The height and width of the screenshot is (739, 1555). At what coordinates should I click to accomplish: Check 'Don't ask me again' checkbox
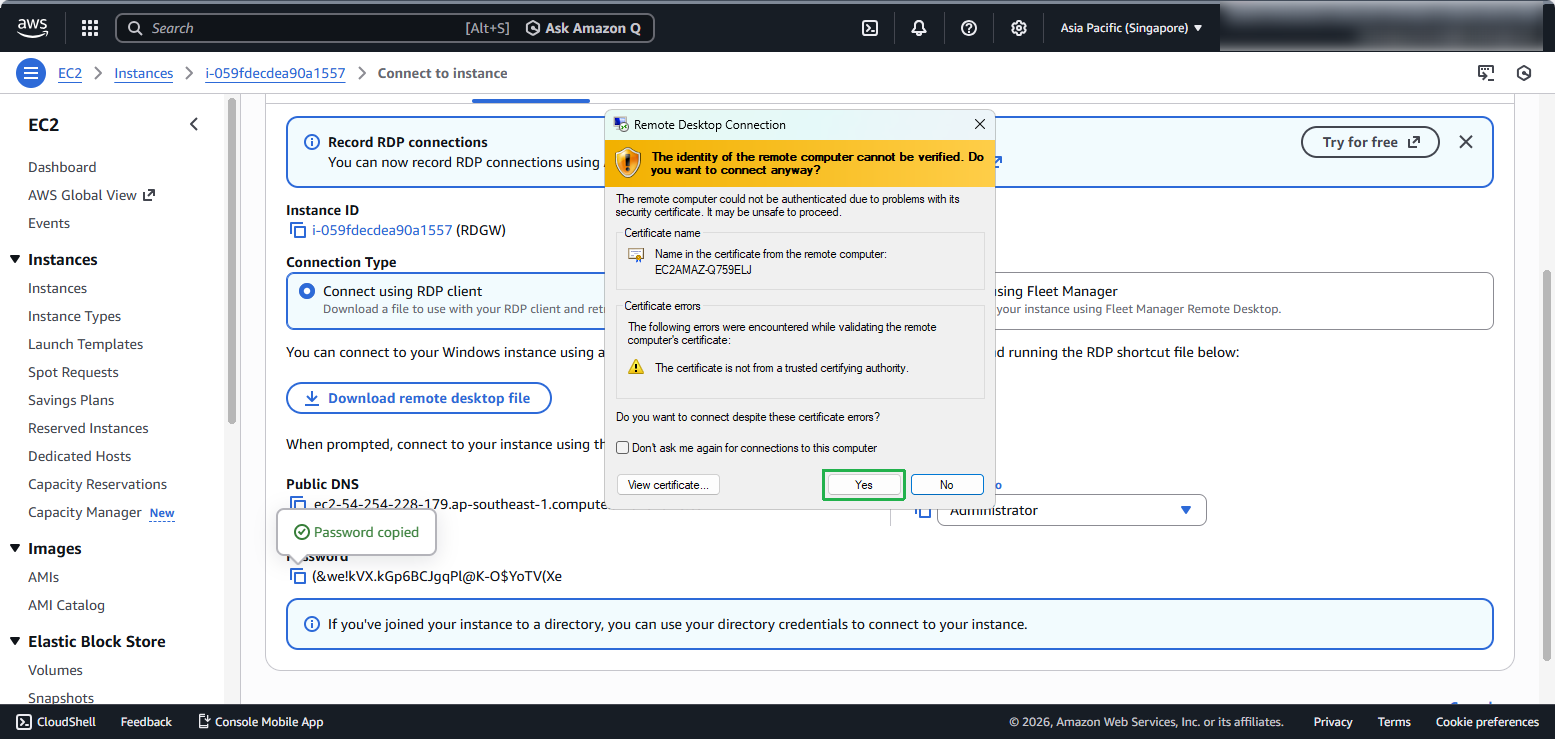pos(623,448)
